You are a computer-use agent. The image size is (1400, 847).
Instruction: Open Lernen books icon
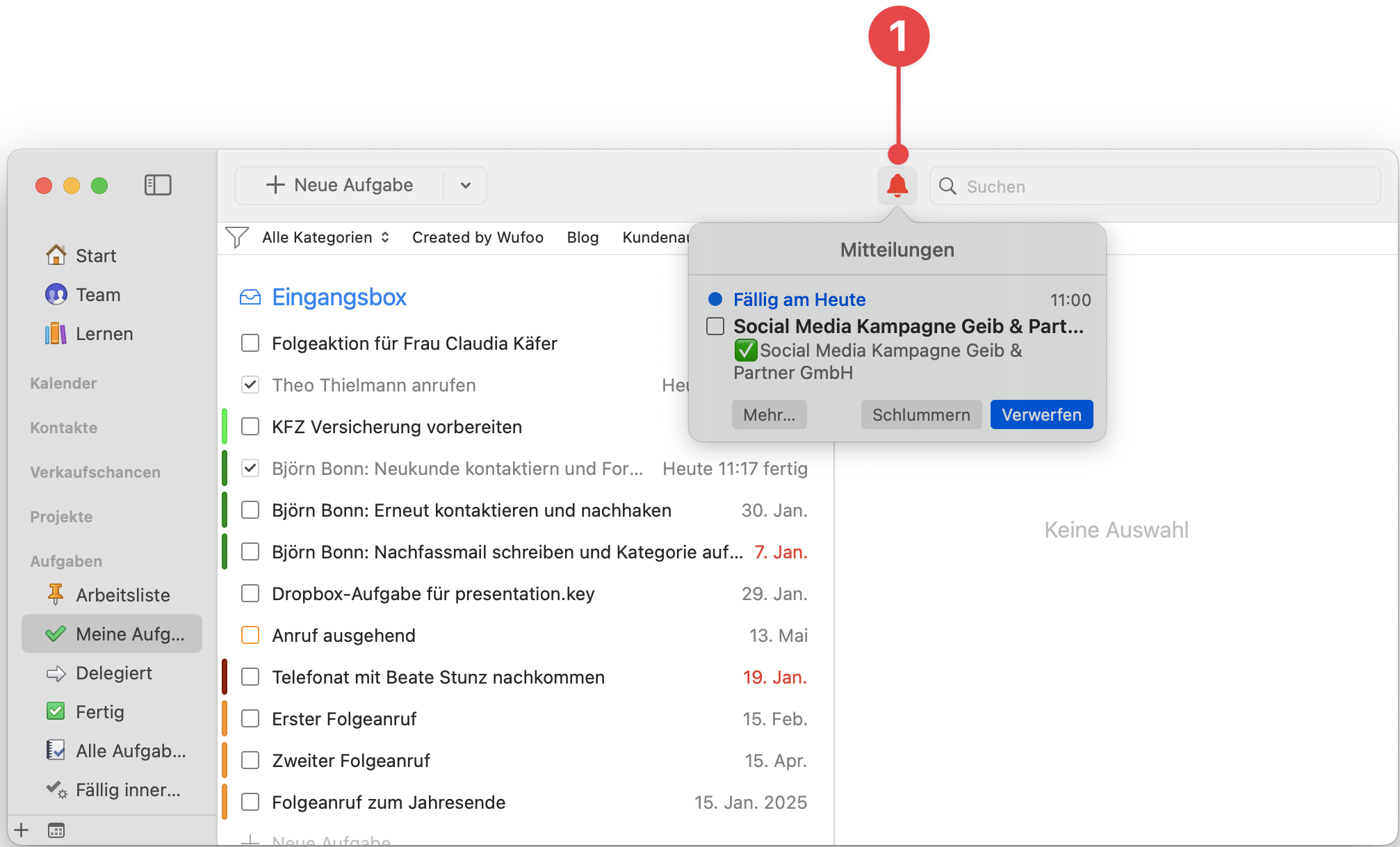pyautogui.click(x=56, y=334)
